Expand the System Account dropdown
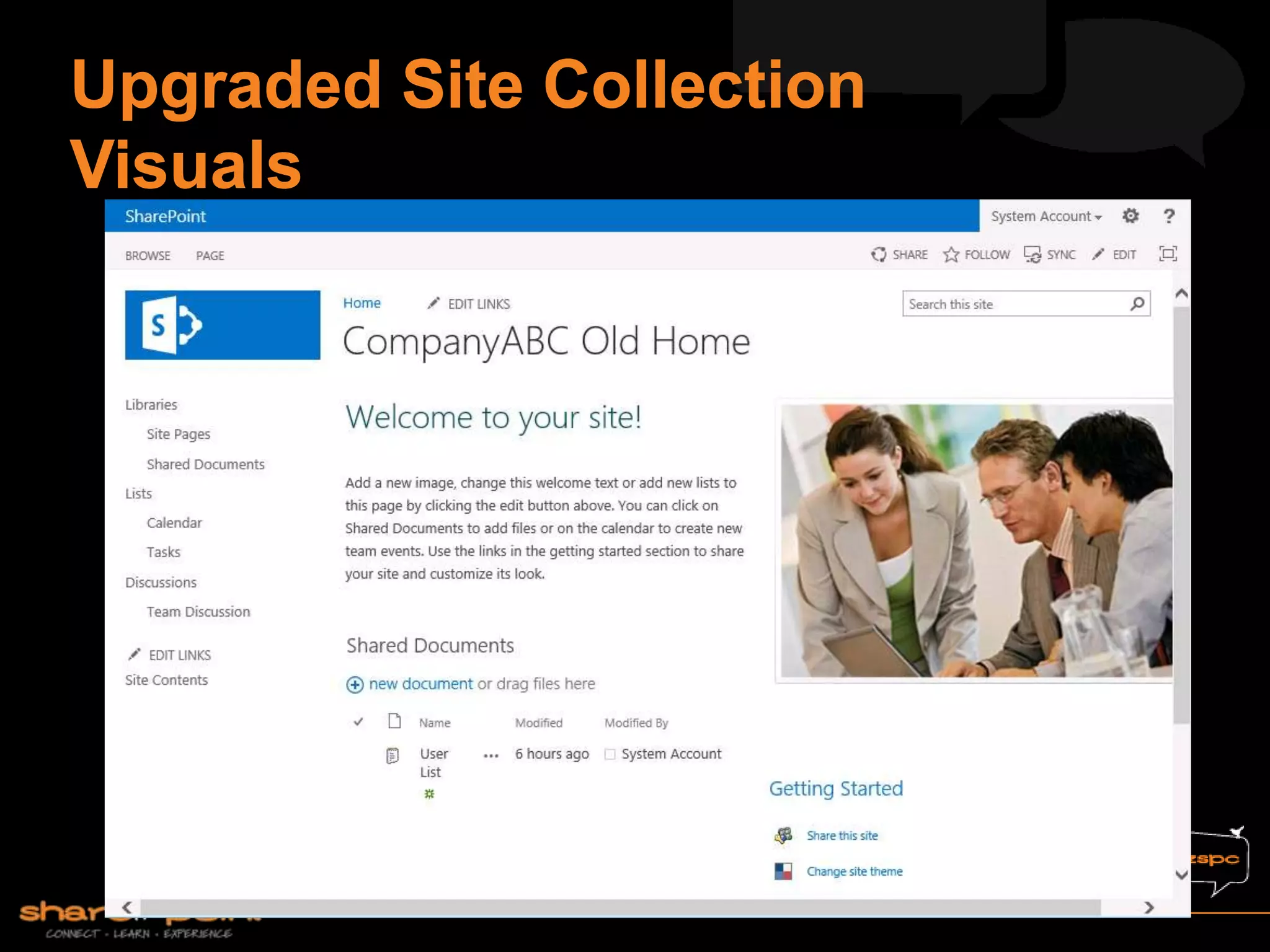 click(1046, 216)
